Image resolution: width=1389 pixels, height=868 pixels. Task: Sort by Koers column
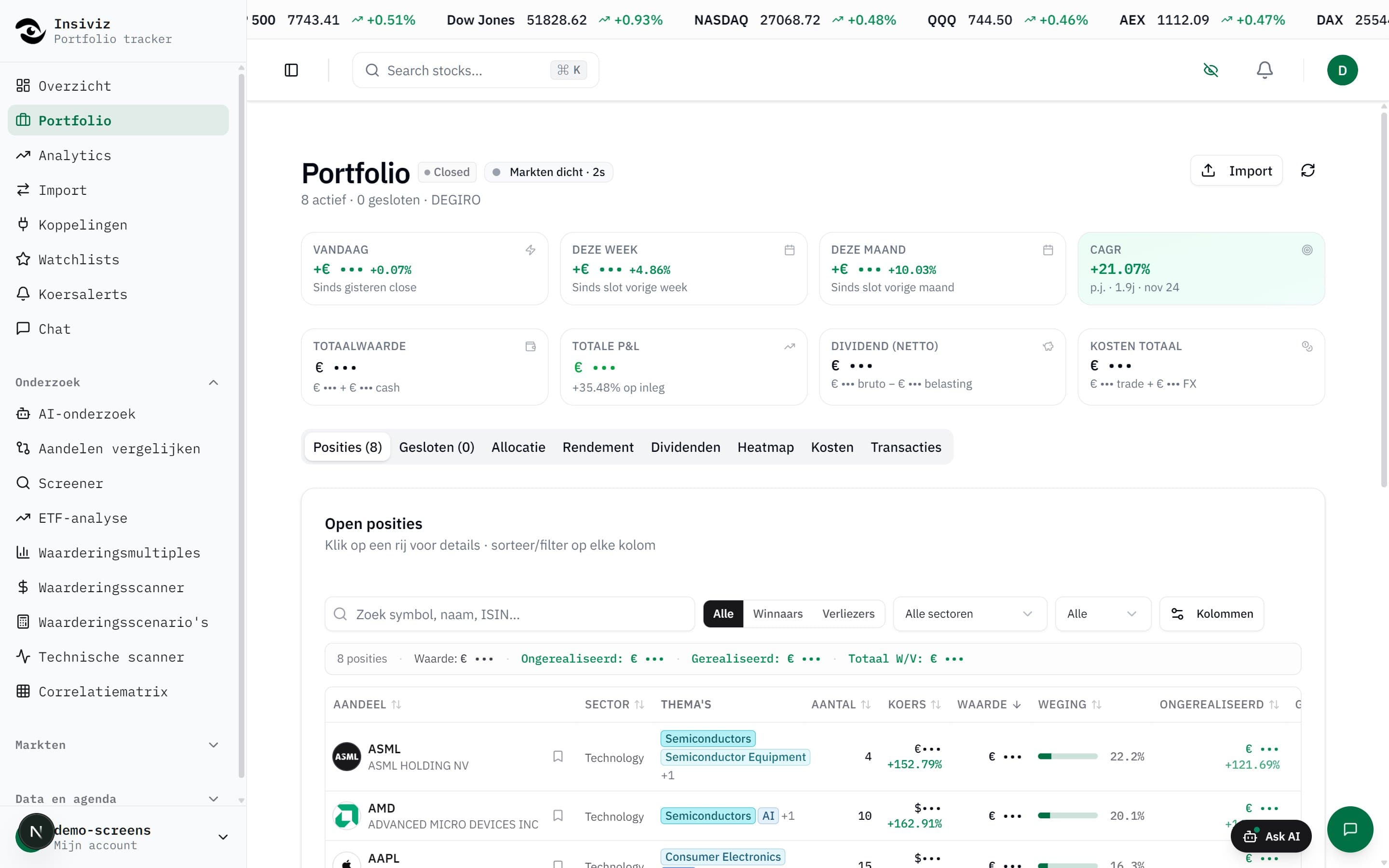pos(914,705)
